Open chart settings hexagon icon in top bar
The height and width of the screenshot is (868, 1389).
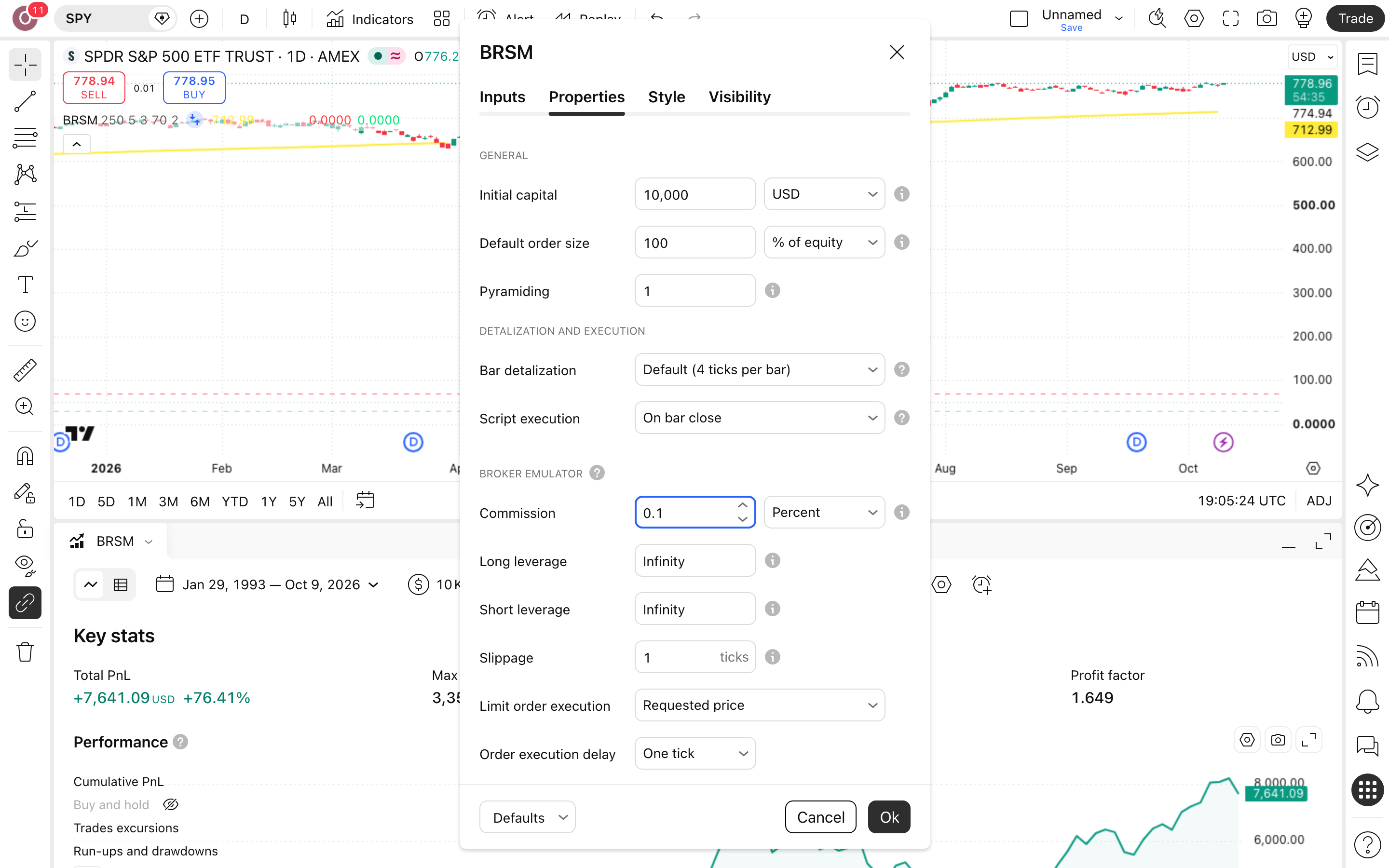click(1194, 18)
